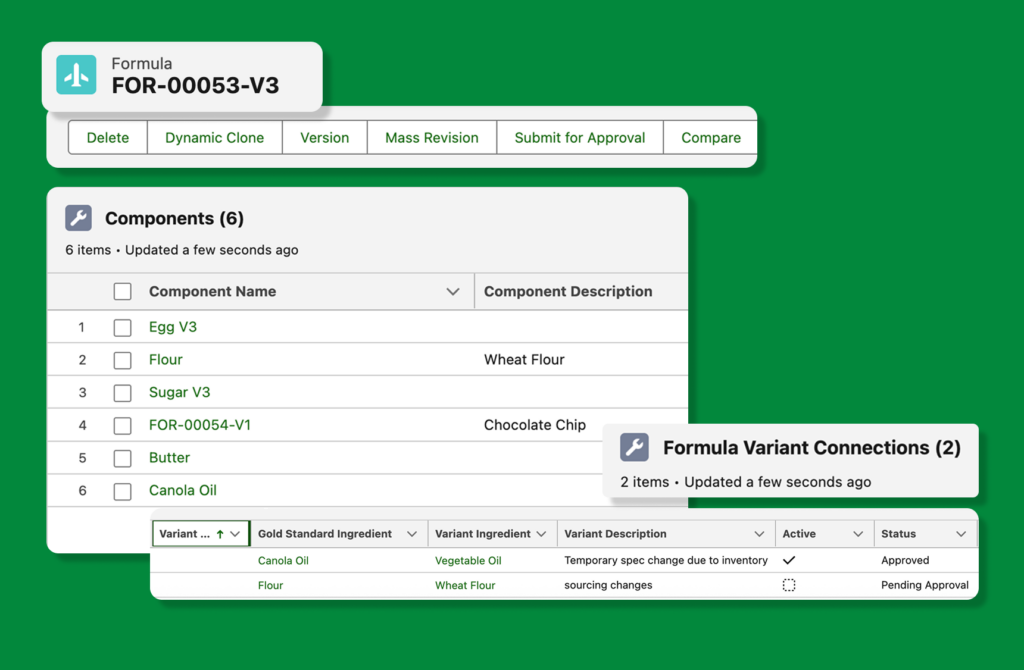Click the Active checkmark for Canola Oil
The width and height of the screenshot is (1024, 670).
(789, 560)
